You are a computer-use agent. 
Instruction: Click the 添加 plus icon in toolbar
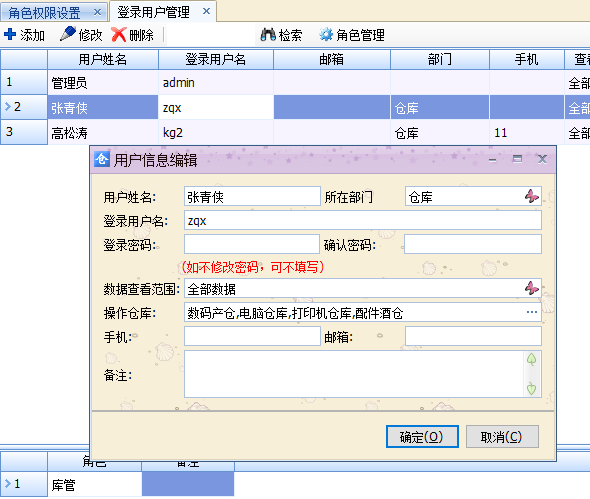point(10,34)
